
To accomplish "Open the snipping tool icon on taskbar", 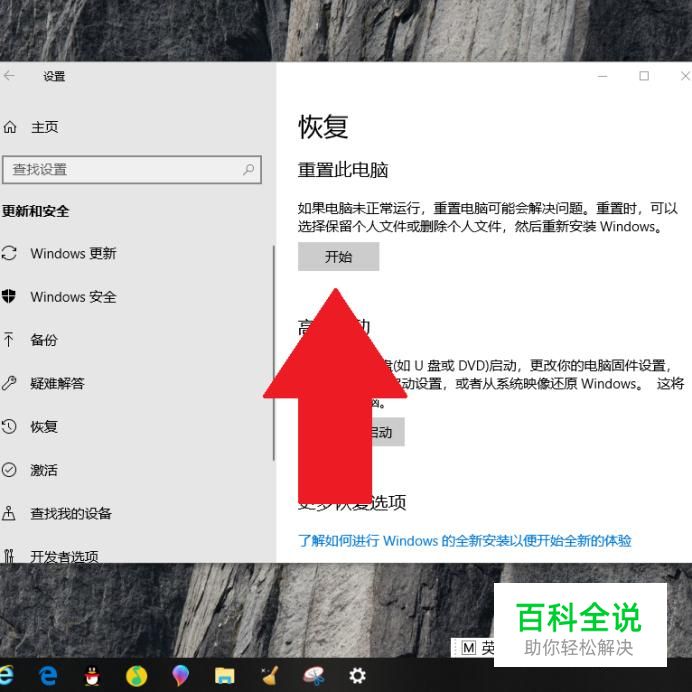I will coord(314,676).
